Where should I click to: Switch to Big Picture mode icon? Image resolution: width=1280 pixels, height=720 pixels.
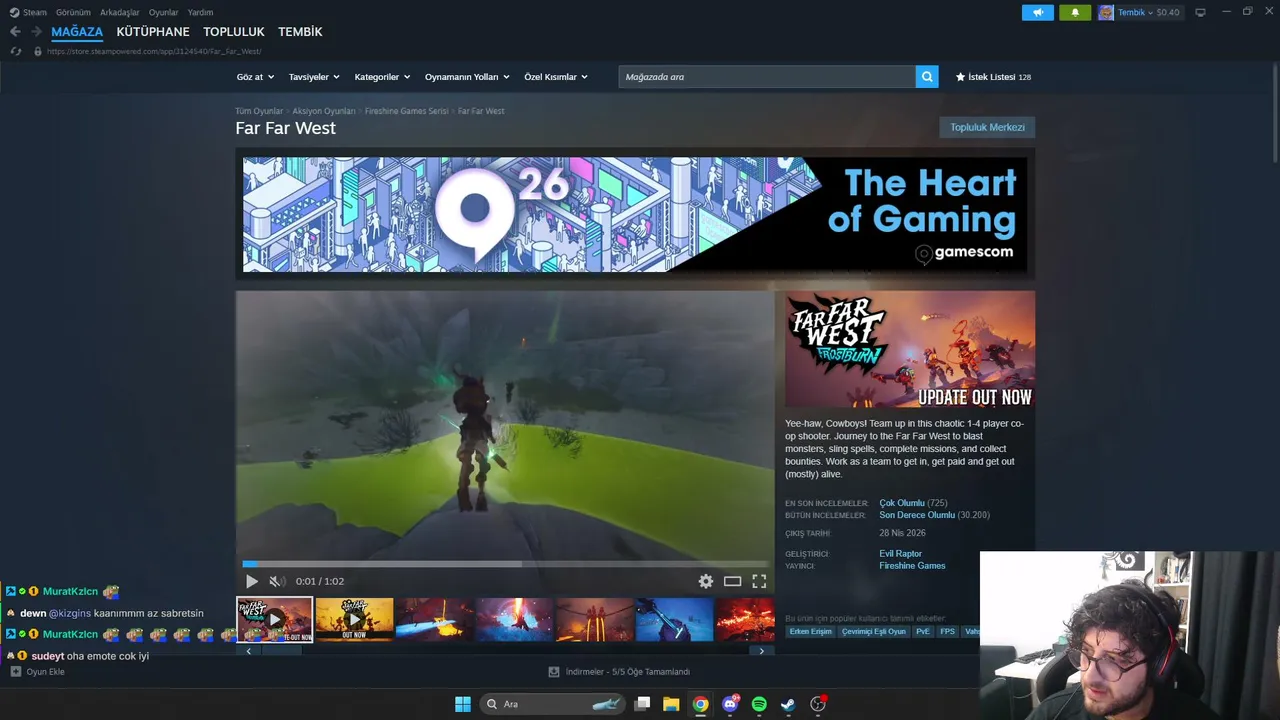tap(1200, 12)
